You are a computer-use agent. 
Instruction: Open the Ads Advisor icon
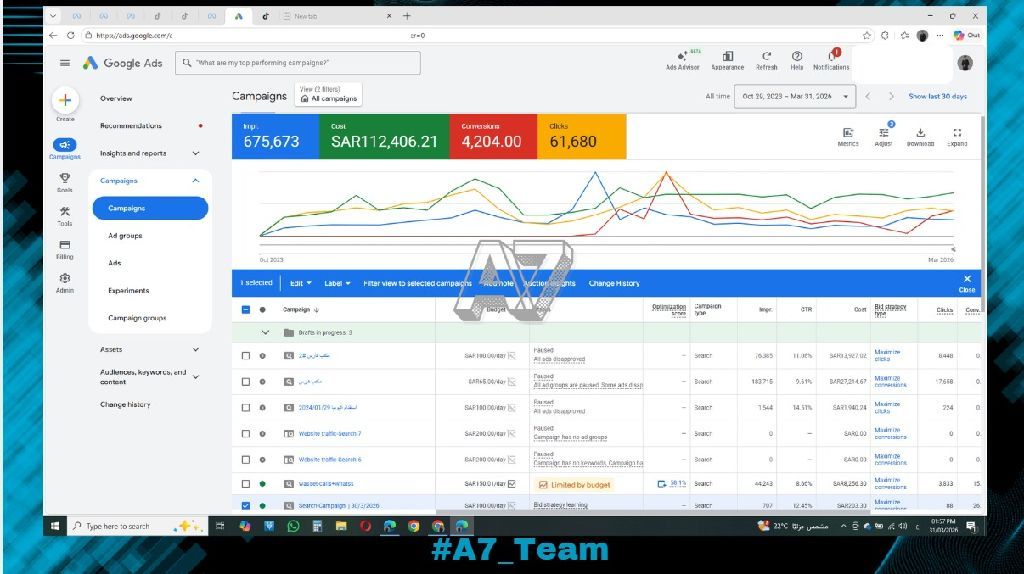click(x=682, y=57)
